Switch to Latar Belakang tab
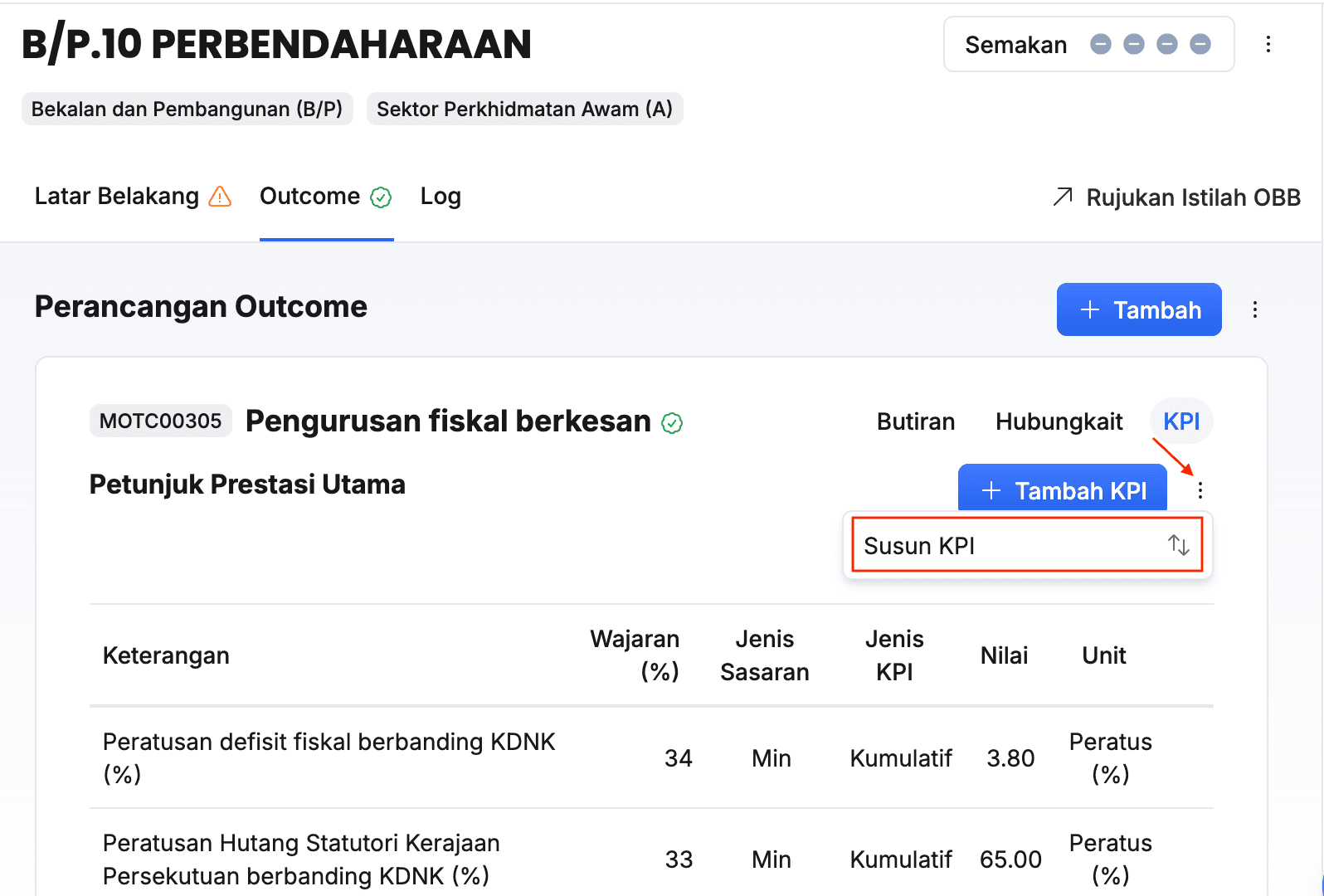The height and width of the screenshot is (896, 1324). tap(117, 197)
